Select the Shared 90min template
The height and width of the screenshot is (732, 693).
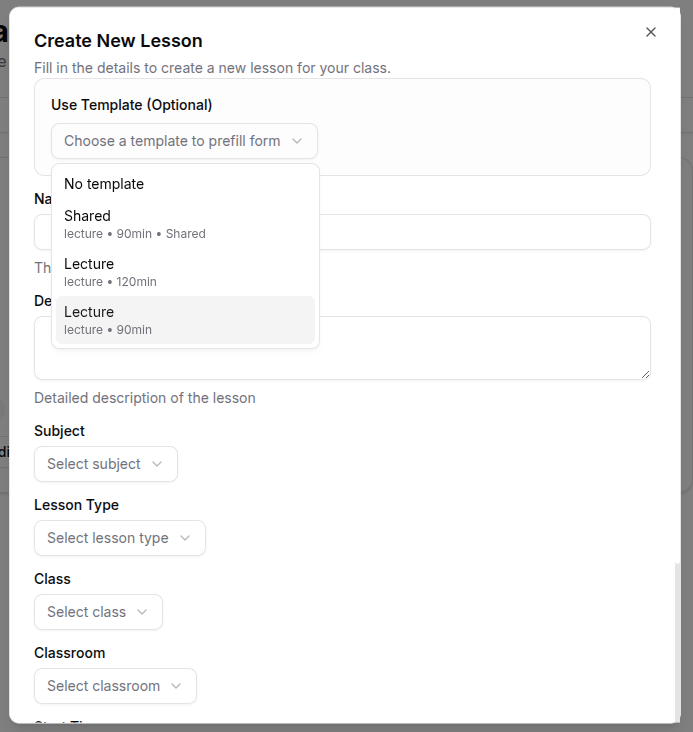134,224
